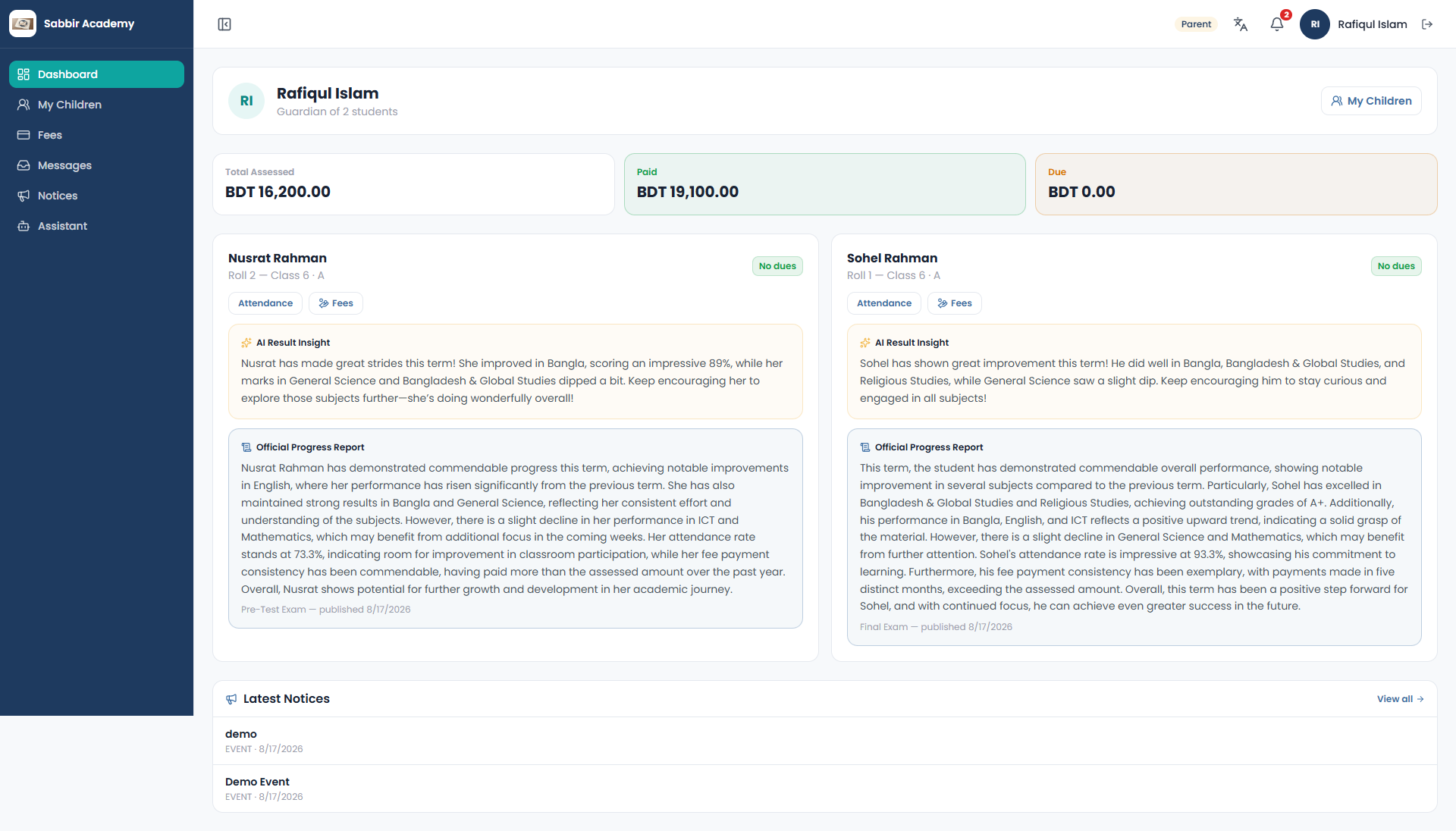Image resolution: width=1456 pixels, height=831 pixels.
Task: Open the 'Demo Event' notice row
Action: tap(825, 789)
